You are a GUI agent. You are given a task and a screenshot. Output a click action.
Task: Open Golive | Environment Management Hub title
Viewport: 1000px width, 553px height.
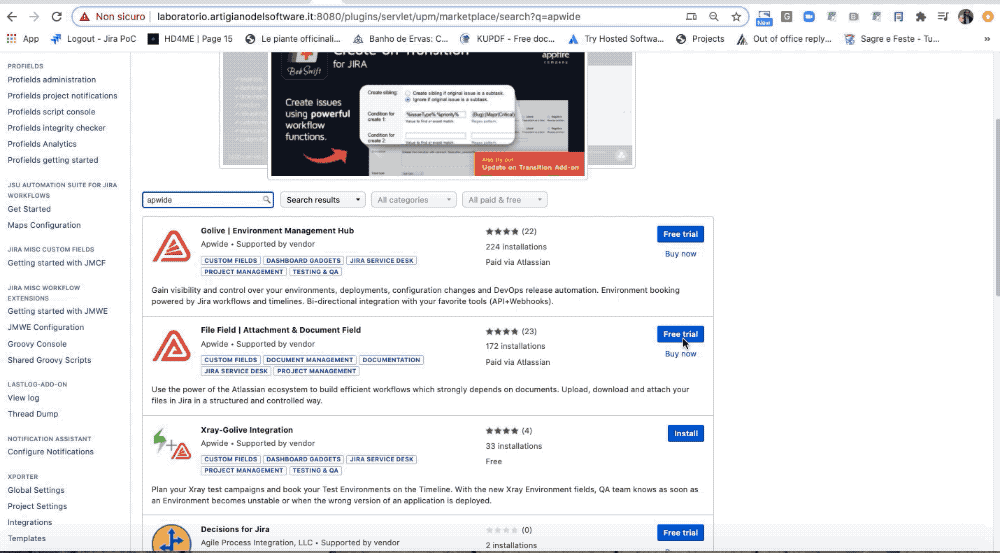(277, 231)
